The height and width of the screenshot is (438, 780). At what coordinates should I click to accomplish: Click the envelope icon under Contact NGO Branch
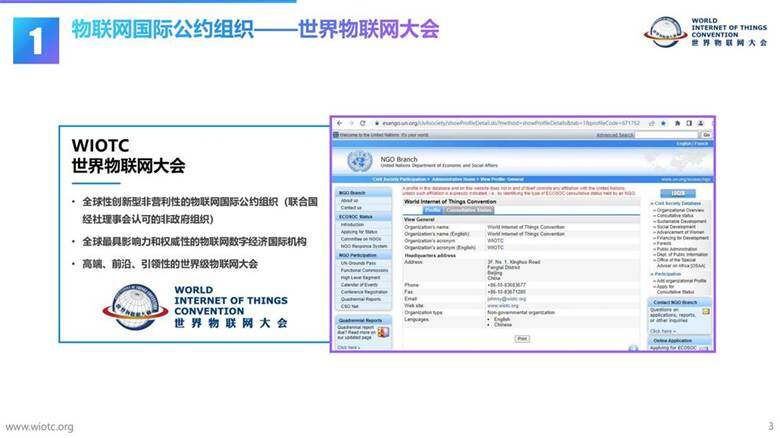705,312
